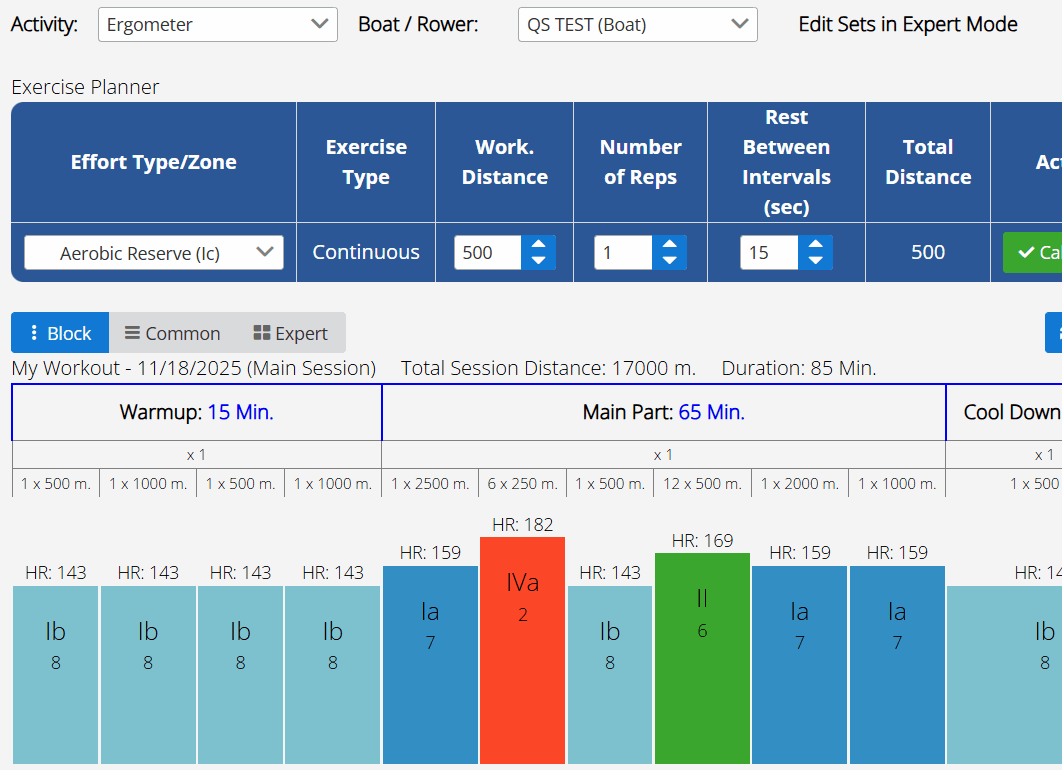Select the red IVa intensity block
This screenshot has height=770, width=1062.
(x=522, y=650)
